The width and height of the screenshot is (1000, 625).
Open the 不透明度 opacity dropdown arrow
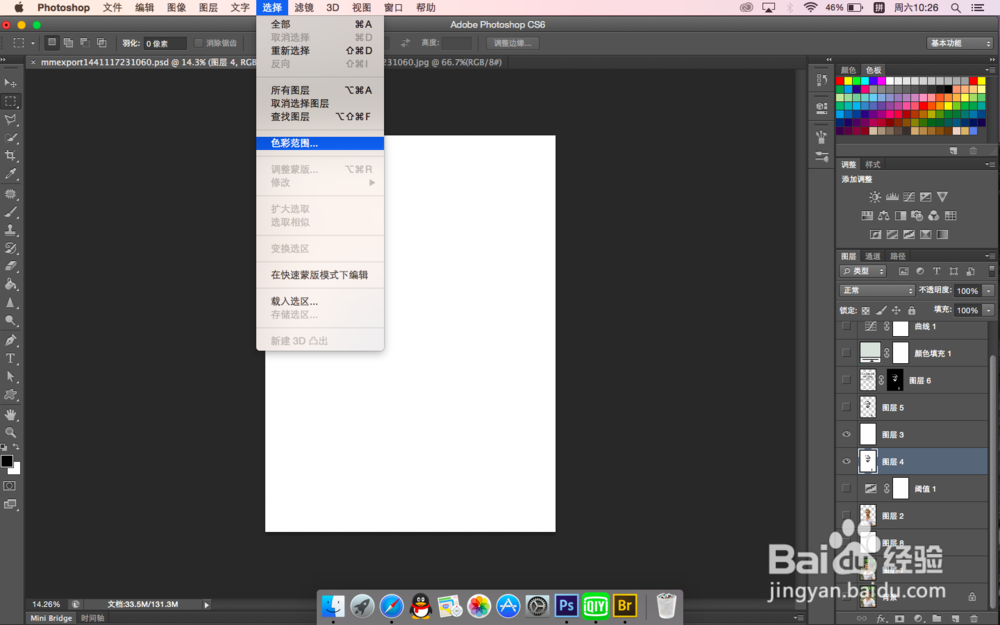988,291
